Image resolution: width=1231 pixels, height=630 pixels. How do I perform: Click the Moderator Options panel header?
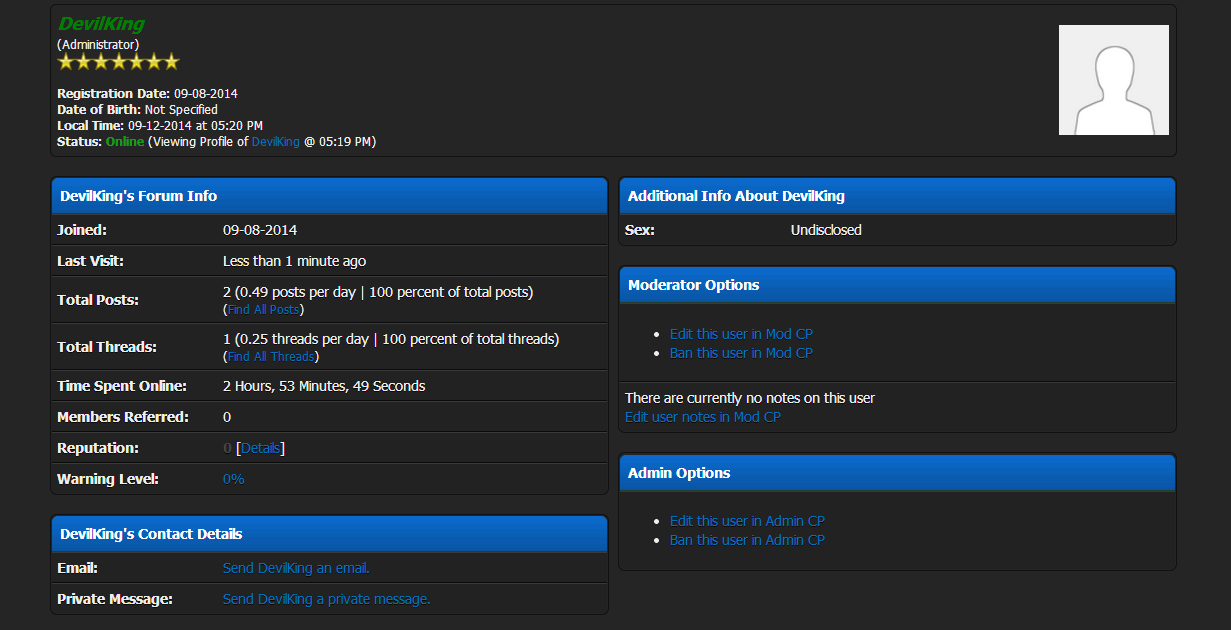[x=897, y=285]
